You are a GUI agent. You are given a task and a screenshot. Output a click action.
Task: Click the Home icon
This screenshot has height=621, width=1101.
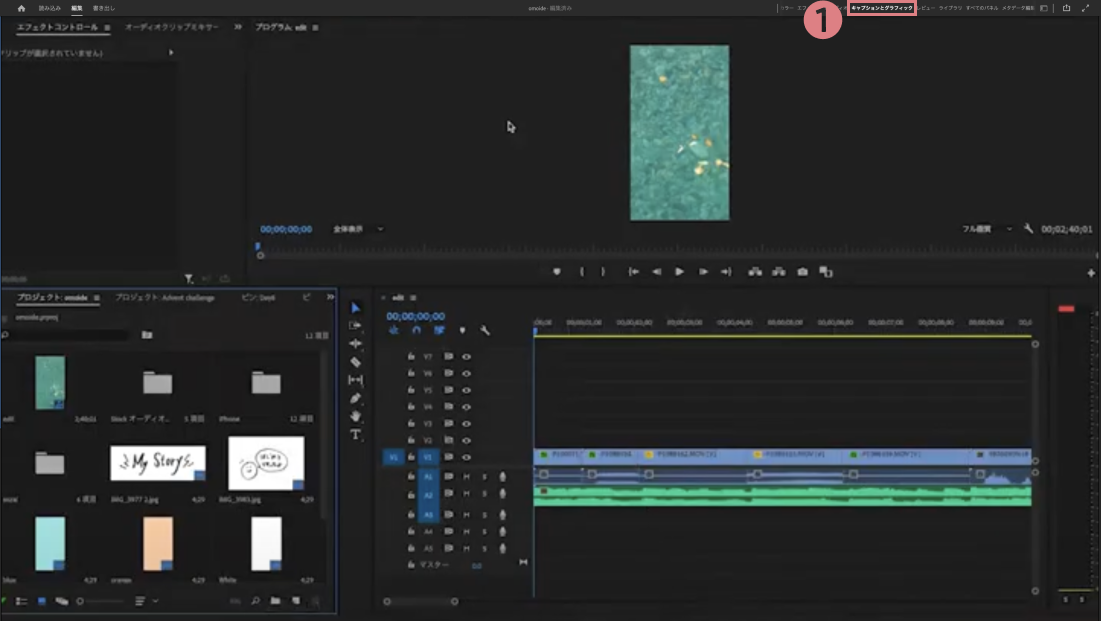coord(21,8)
